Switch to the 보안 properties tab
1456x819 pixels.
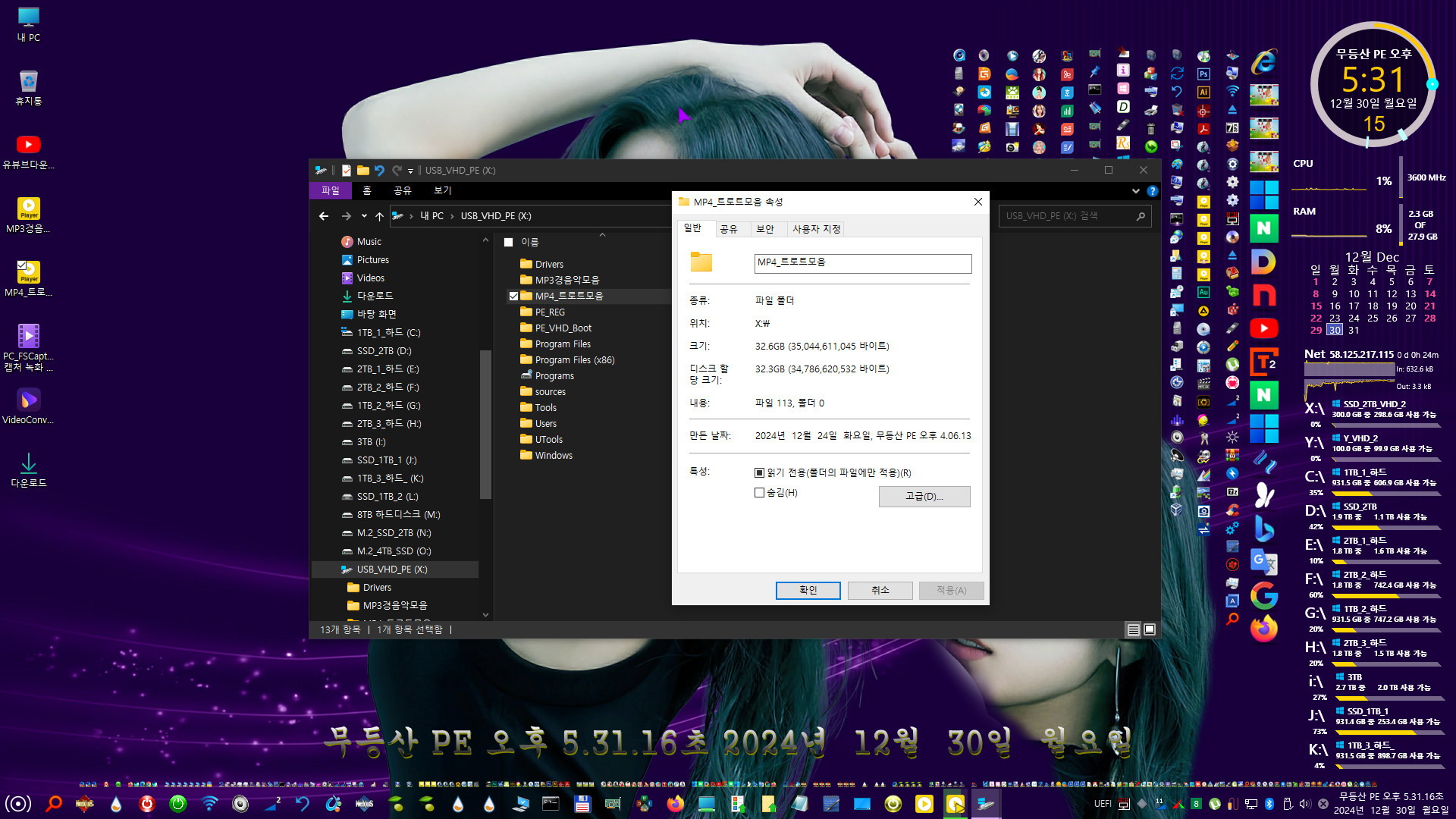[x=766, y=229]
